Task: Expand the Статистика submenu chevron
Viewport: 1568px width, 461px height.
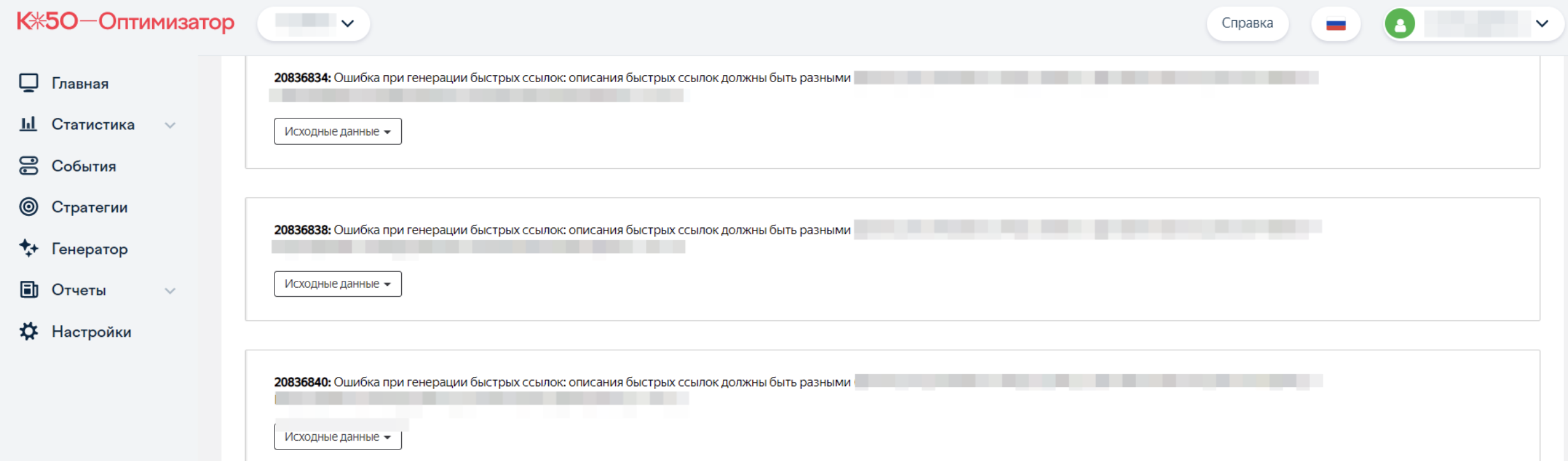Action: pyautogui.click(x=170, y=125)
